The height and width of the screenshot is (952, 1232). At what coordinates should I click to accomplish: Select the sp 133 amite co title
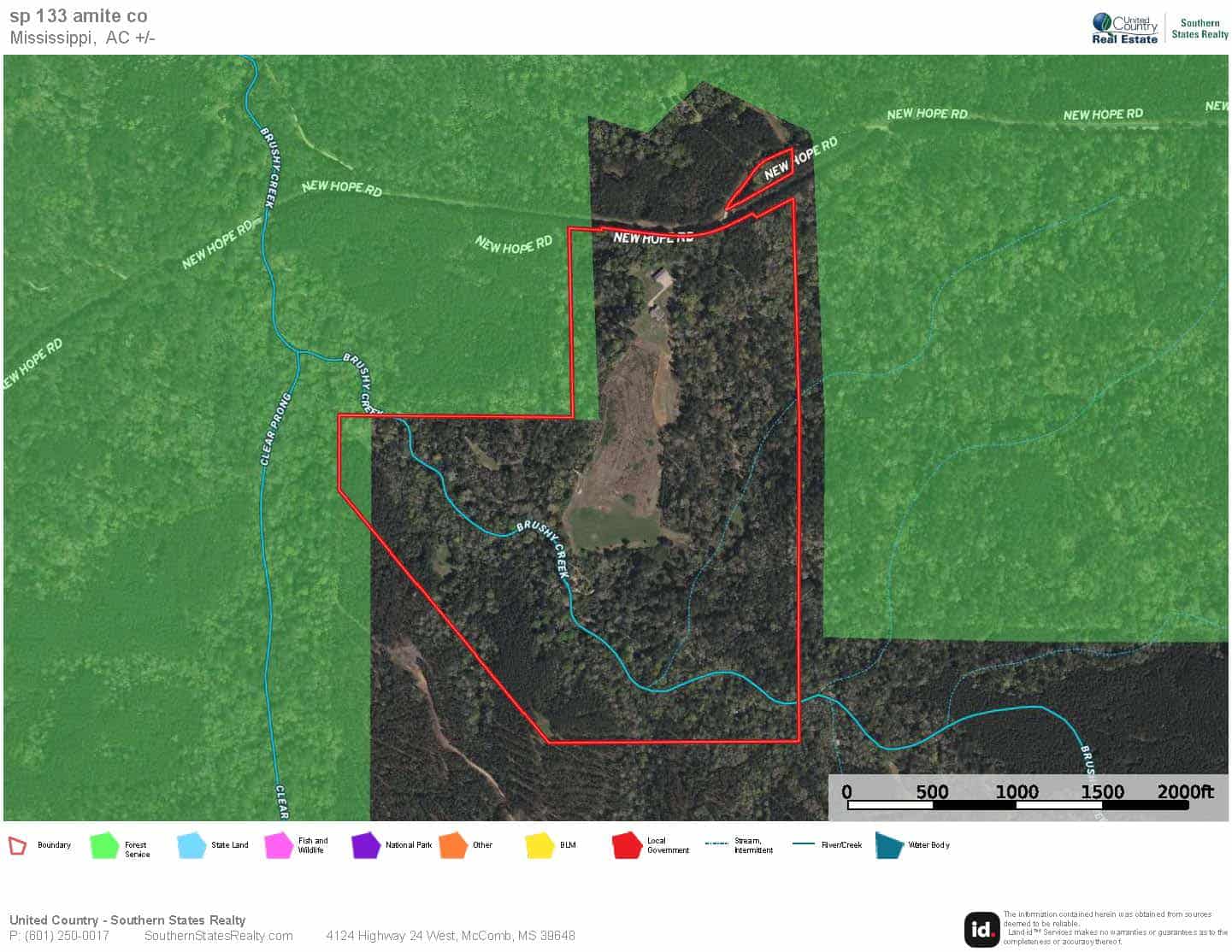[x=79, y=15]
